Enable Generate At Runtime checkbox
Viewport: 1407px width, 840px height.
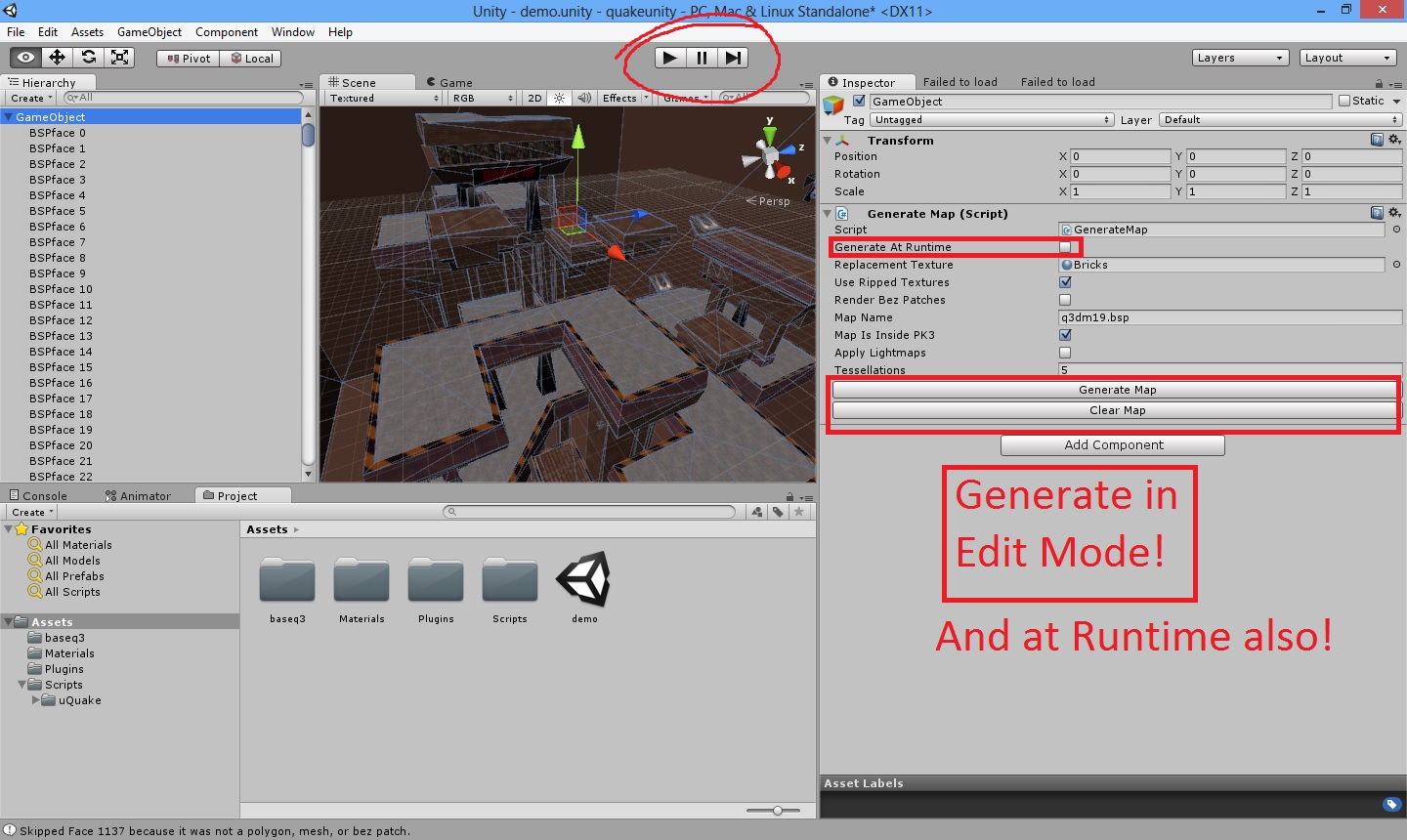click(1065, 247)
